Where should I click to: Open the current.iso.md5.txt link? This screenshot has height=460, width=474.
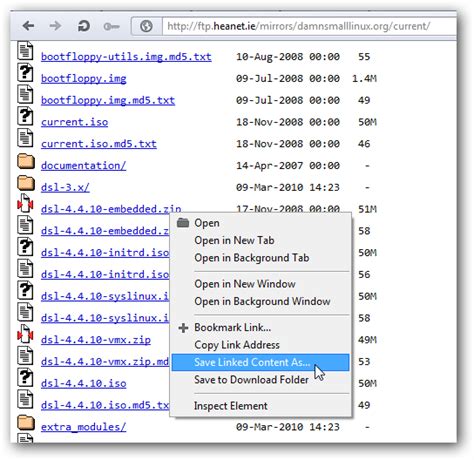click(99, 144)
